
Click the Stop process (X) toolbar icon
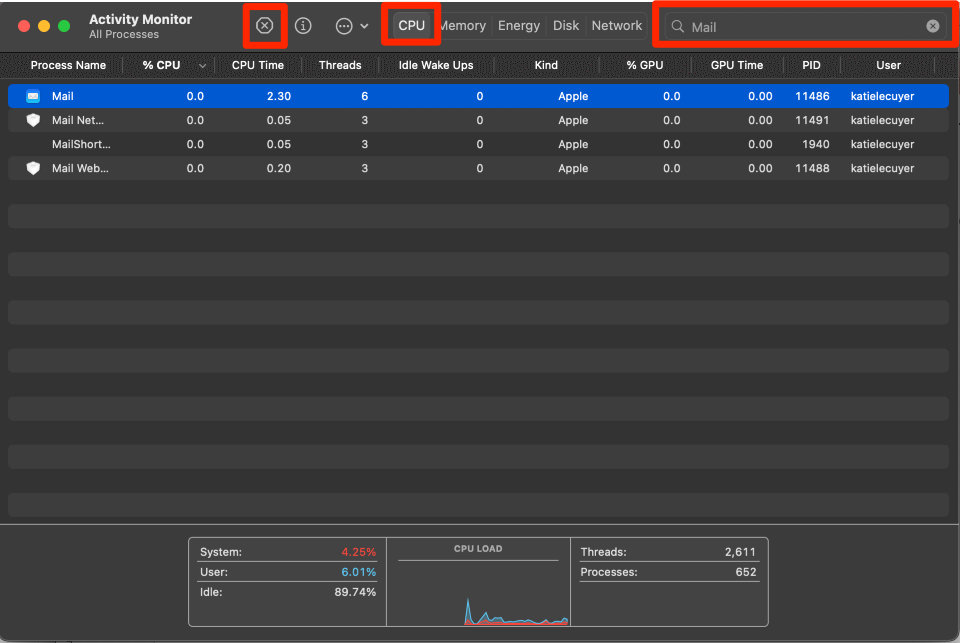click(x=264, y=26)
